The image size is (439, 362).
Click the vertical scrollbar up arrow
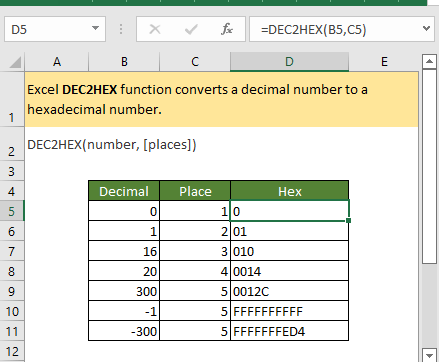429,62
